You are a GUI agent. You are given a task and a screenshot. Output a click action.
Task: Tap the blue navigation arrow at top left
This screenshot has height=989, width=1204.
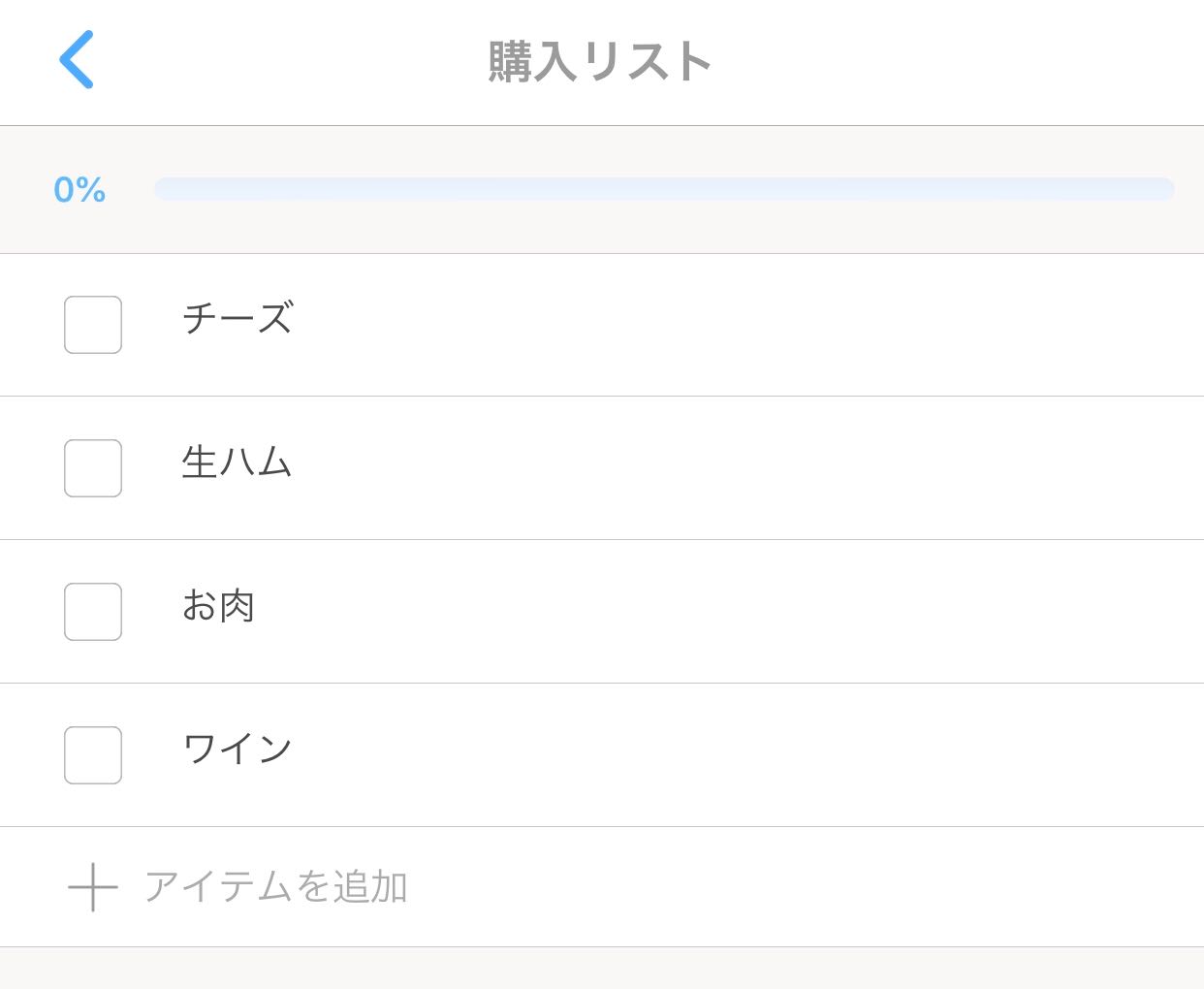pos(78,60)
